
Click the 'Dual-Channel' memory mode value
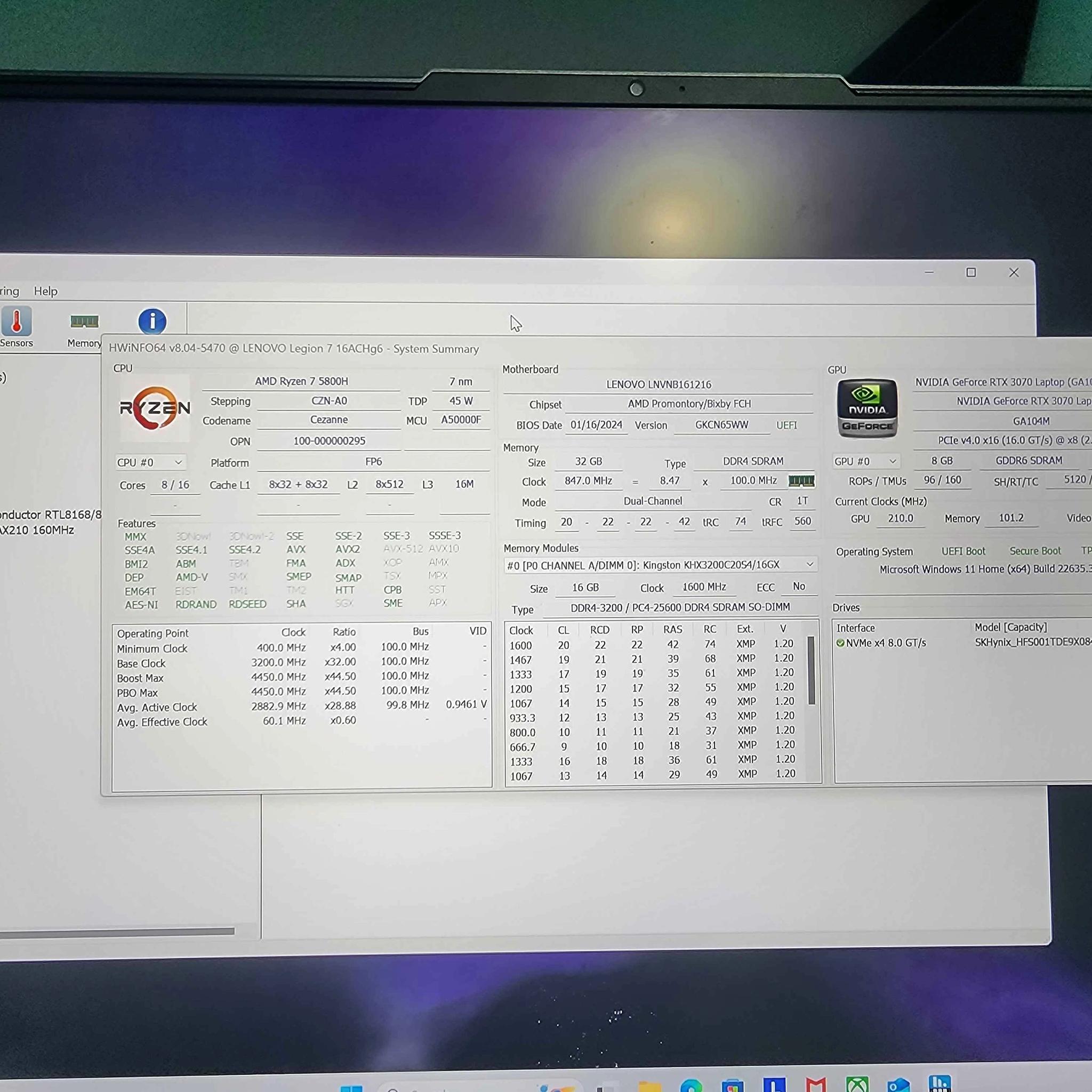(653, 501)
